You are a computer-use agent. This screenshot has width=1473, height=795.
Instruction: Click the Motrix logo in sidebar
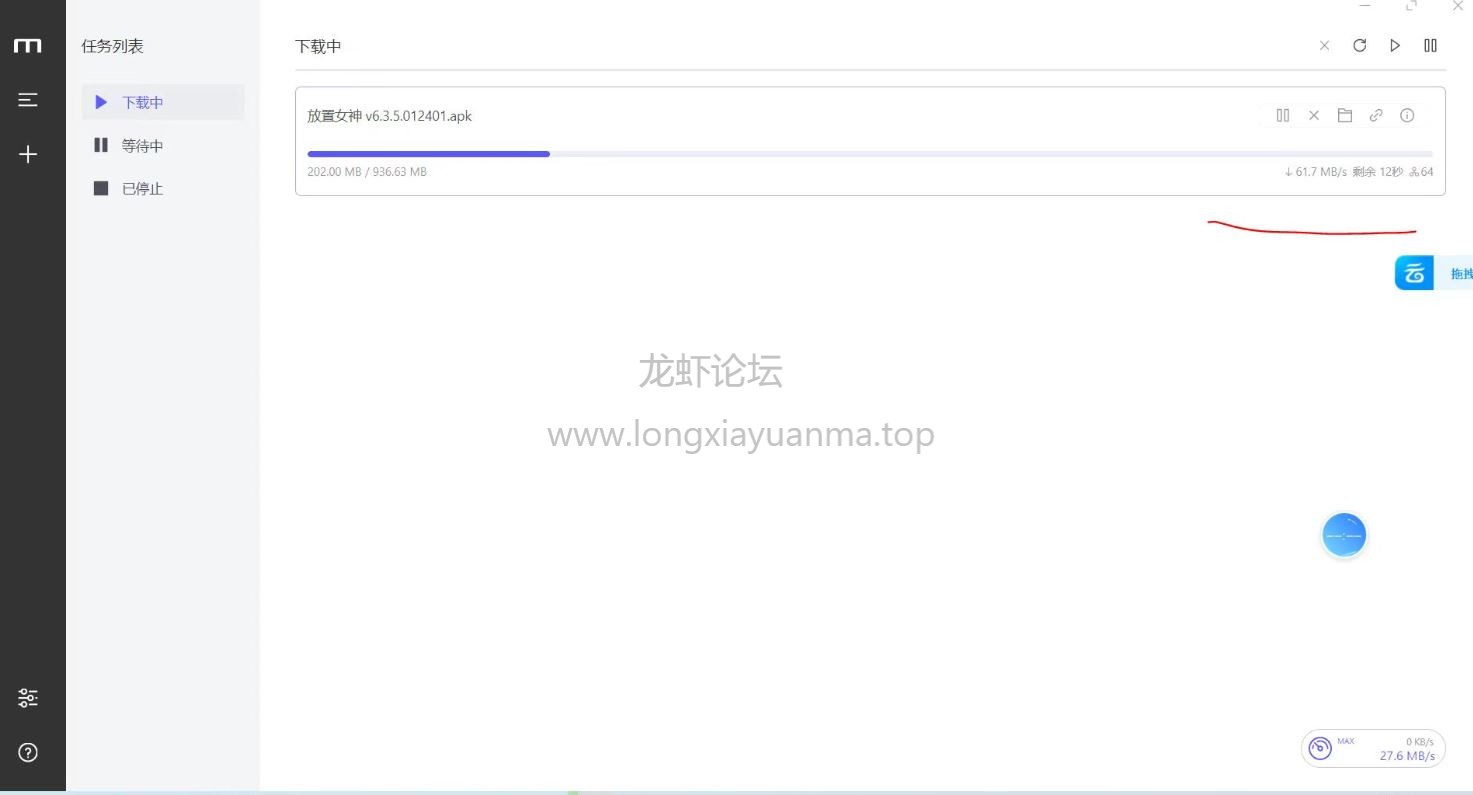[x=27, y=46]
